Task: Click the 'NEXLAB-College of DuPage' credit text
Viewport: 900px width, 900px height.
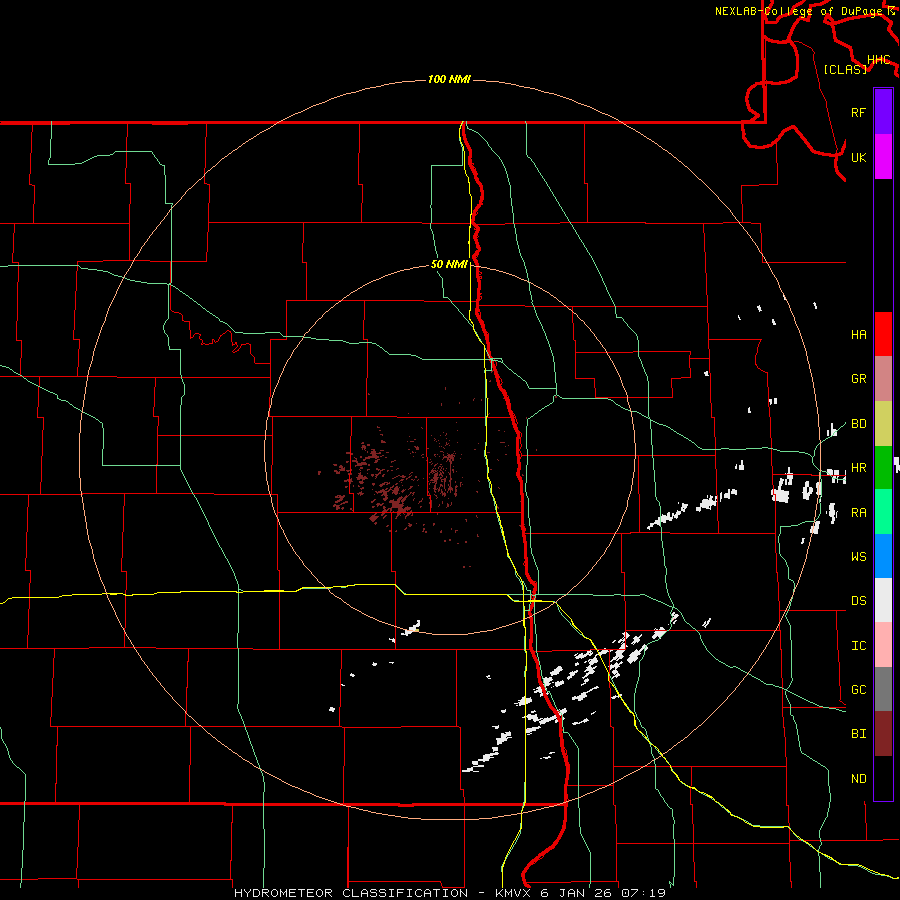Action: 800,11
